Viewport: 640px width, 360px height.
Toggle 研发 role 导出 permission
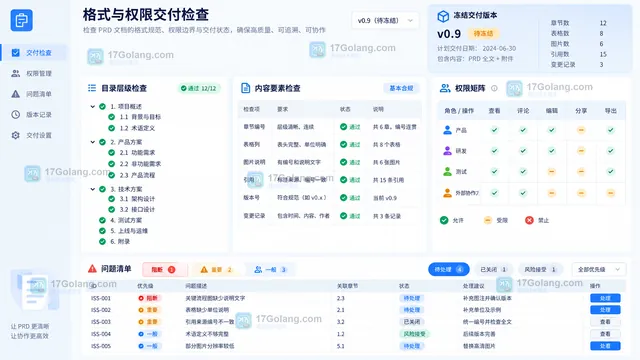point(610,151)
